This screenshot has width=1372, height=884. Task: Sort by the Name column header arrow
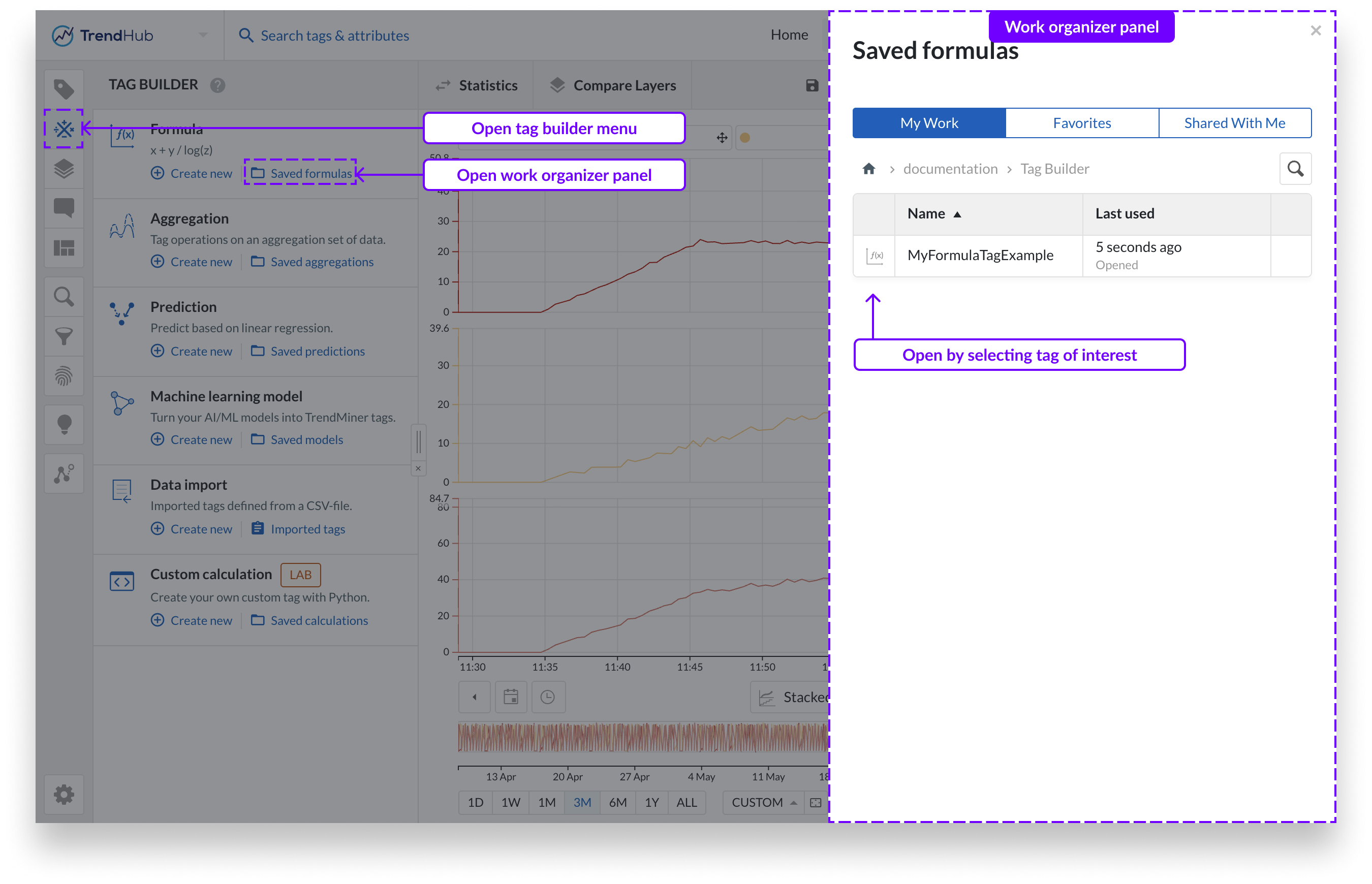[957, 214]
